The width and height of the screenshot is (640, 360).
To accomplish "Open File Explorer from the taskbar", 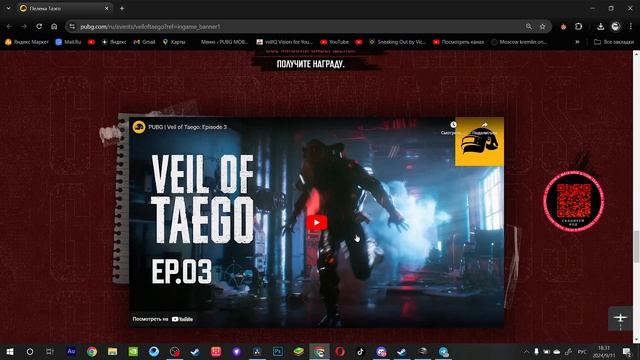I will coord(113,351).
